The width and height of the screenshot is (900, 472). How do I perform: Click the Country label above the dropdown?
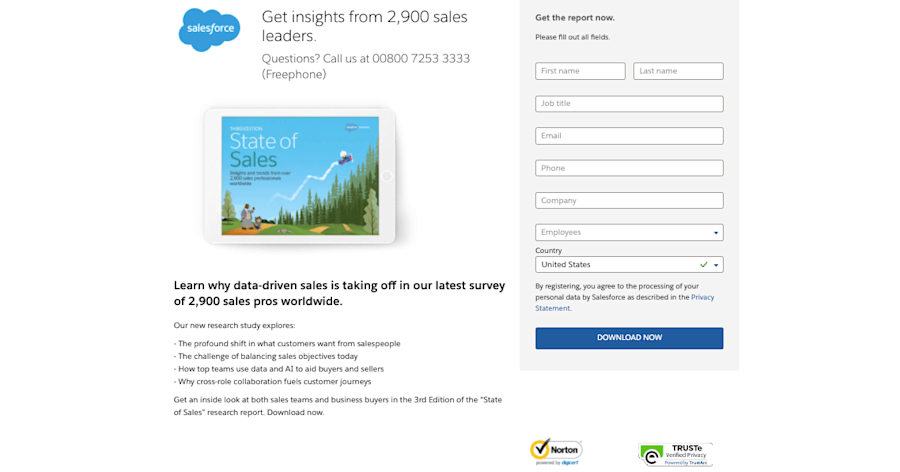point(549,250)
